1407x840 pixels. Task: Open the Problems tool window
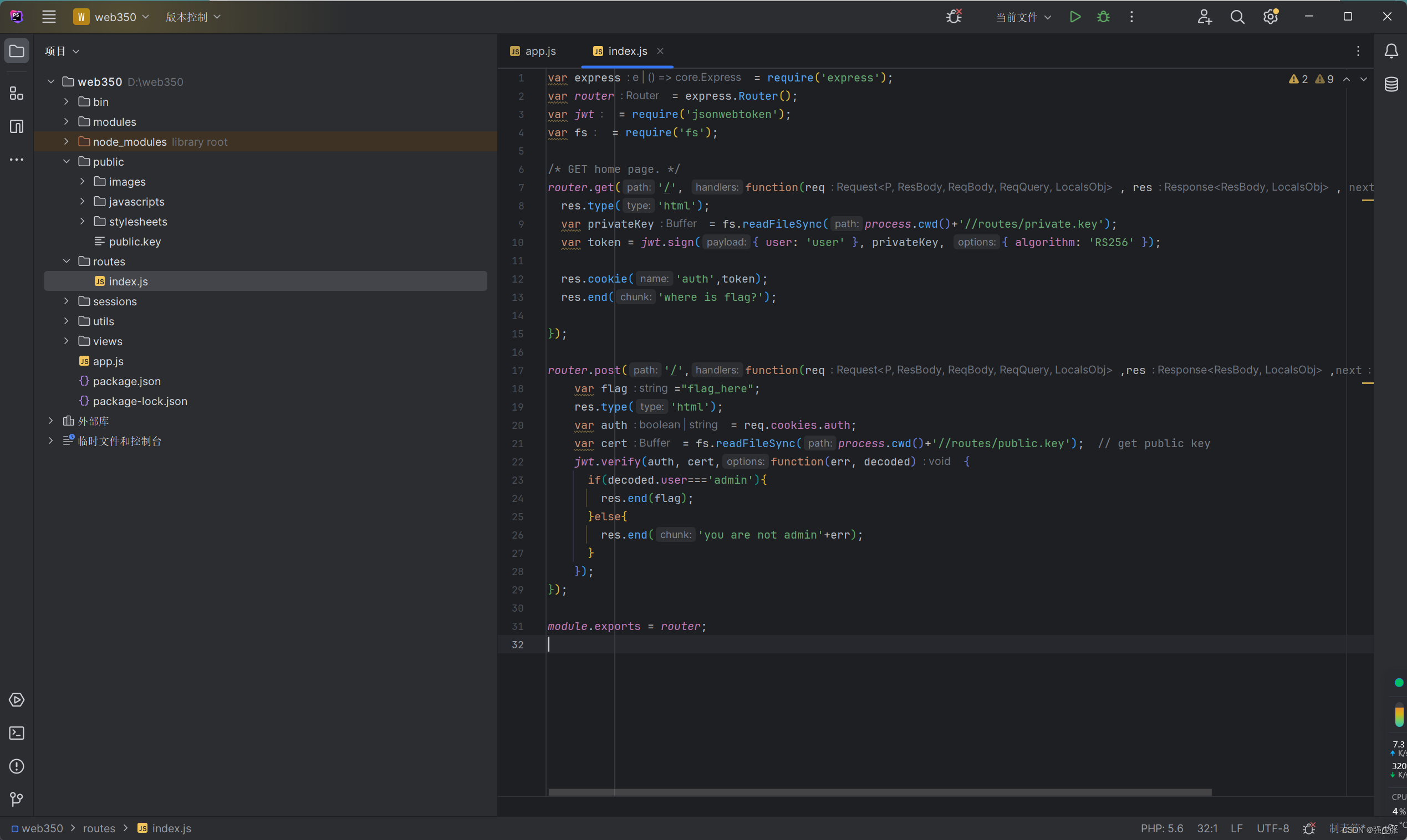(x=17, y=766)
